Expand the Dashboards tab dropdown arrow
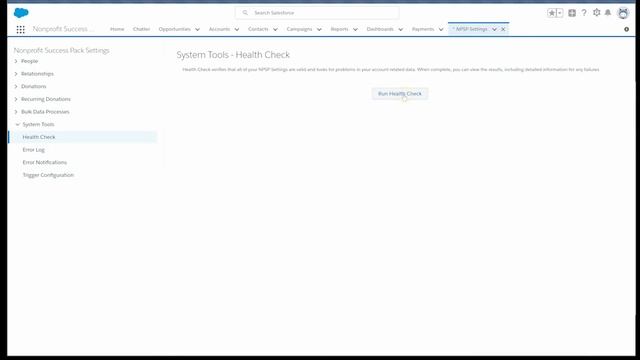The image size is (640, 360). pos(400,29)
